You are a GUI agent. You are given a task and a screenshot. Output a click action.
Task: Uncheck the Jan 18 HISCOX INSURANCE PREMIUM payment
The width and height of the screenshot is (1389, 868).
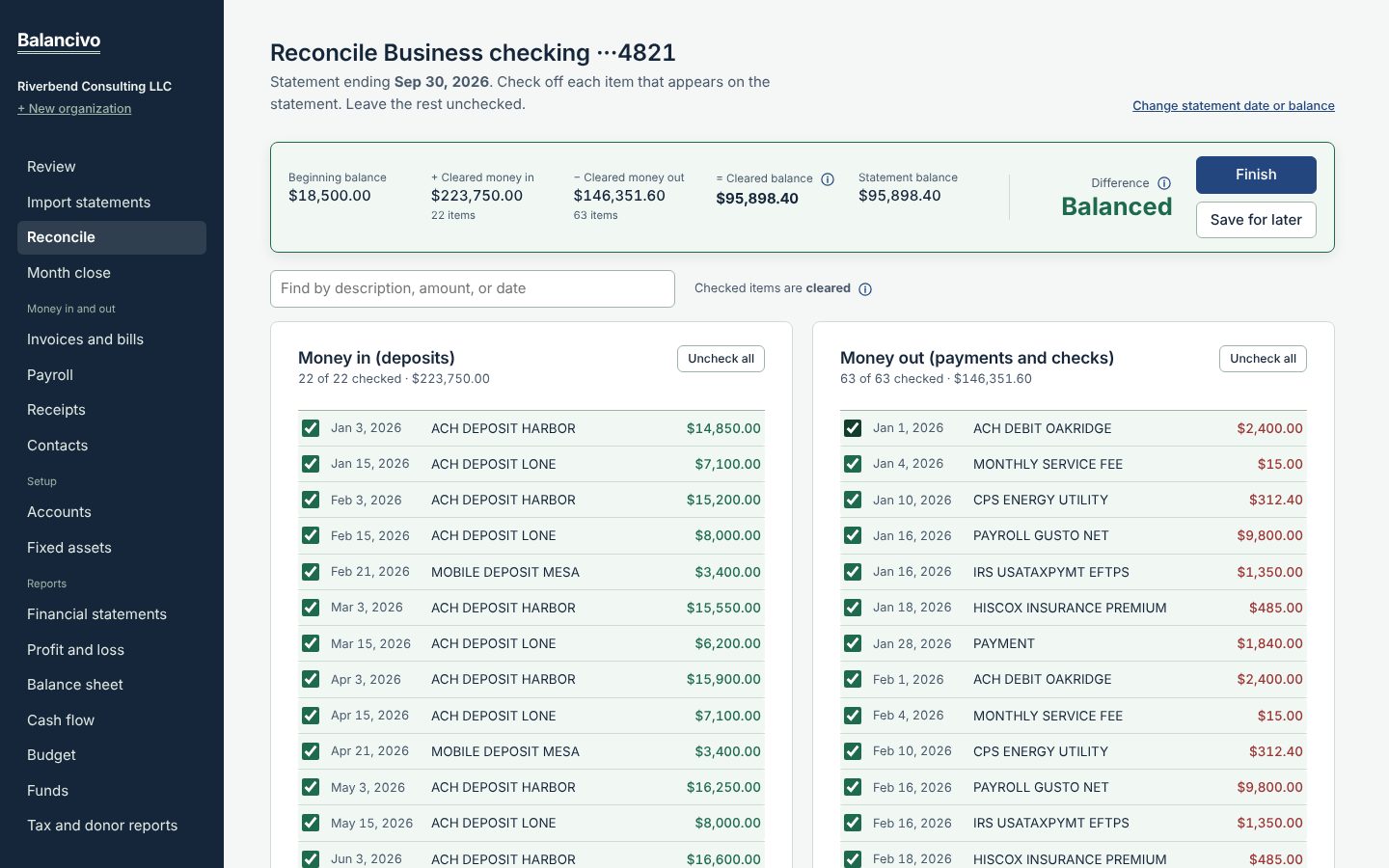(x=853, y=608)
